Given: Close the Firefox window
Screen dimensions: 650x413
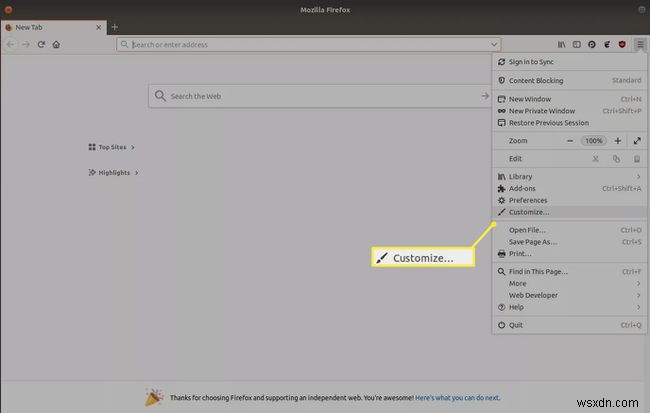Looking at the screenshot, I should coord(8,10).
